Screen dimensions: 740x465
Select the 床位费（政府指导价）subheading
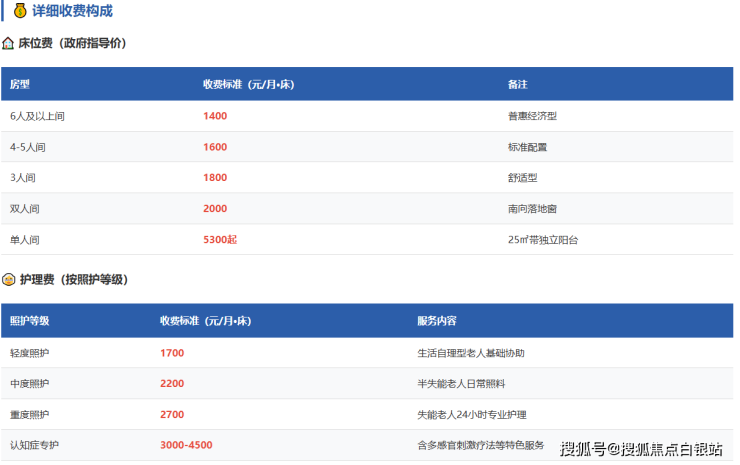(x=73, y=43)
